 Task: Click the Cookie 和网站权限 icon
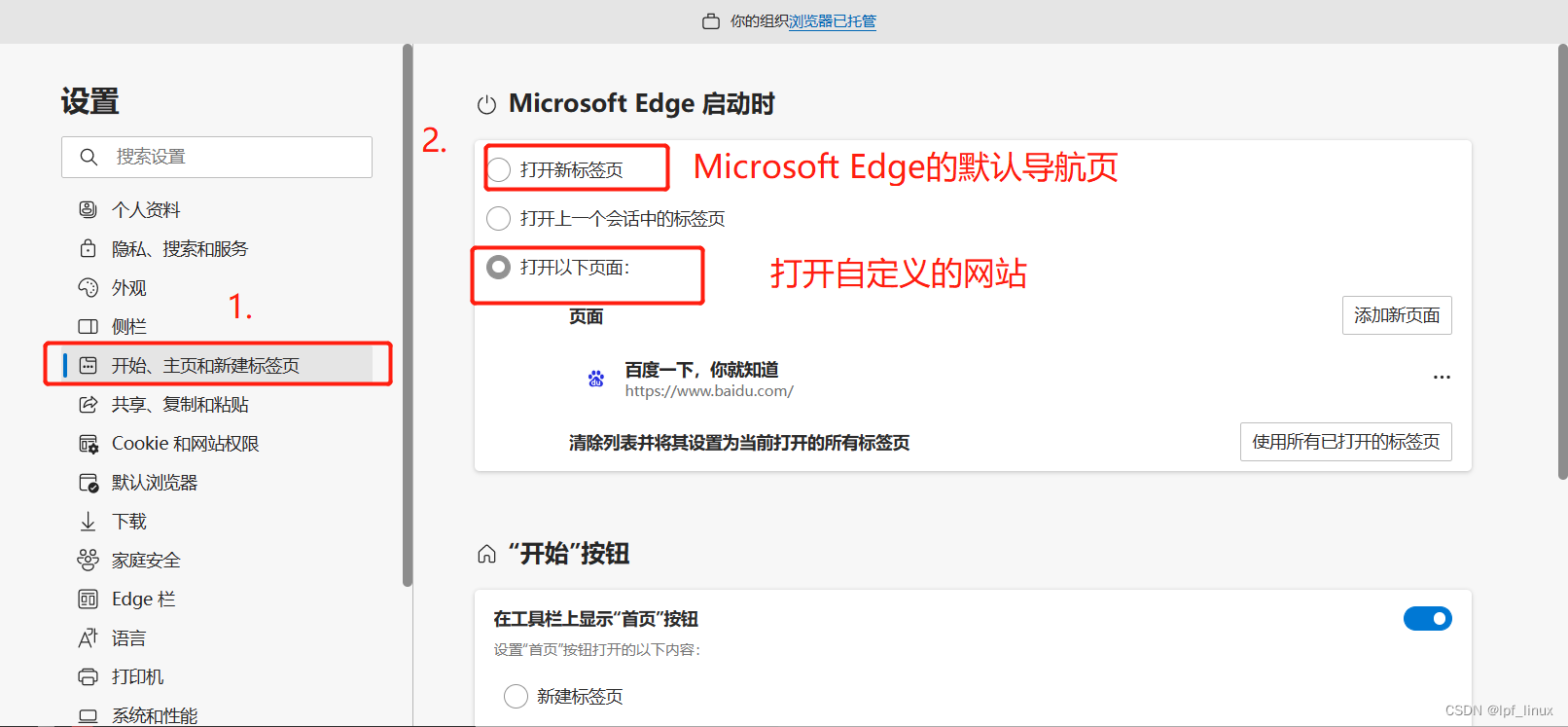click(x=88, y=444)
